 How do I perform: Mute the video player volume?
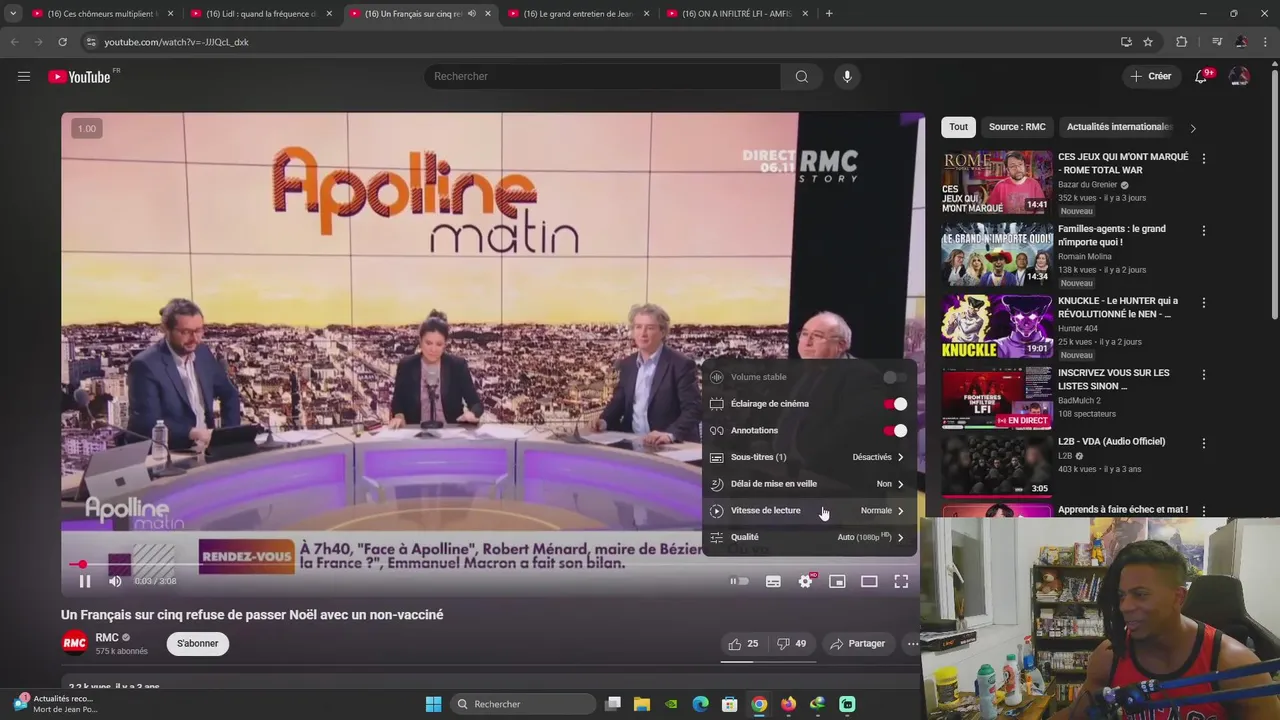(115, 581)
